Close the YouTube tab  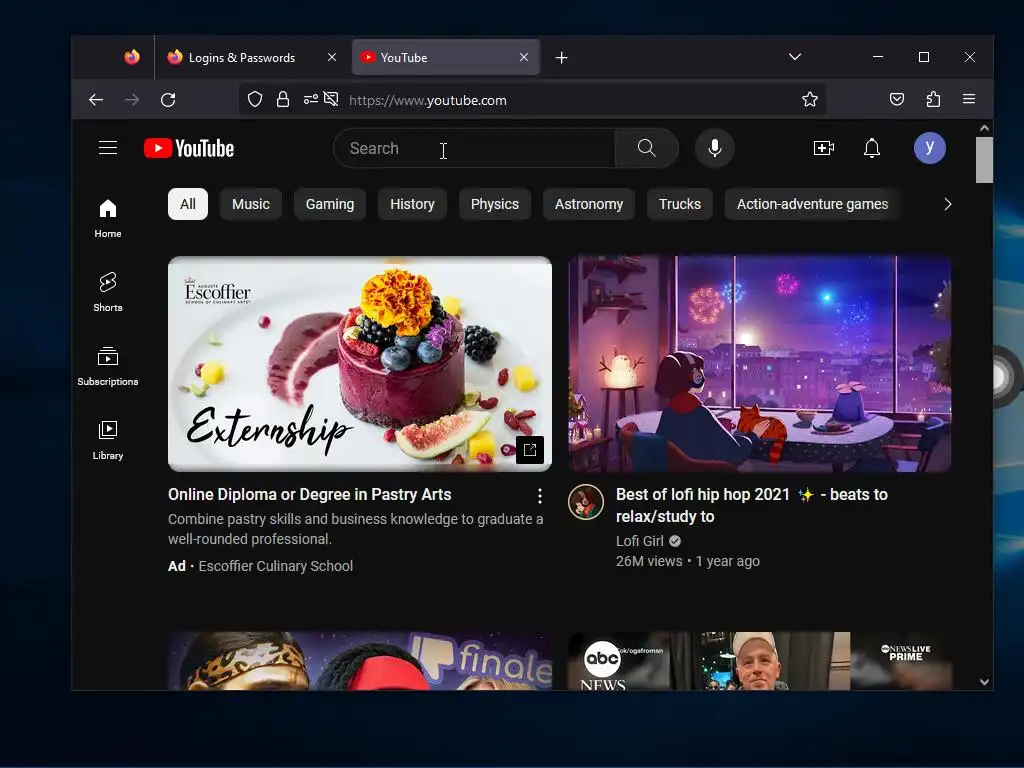pyautogui.click(x=524, y=57)
